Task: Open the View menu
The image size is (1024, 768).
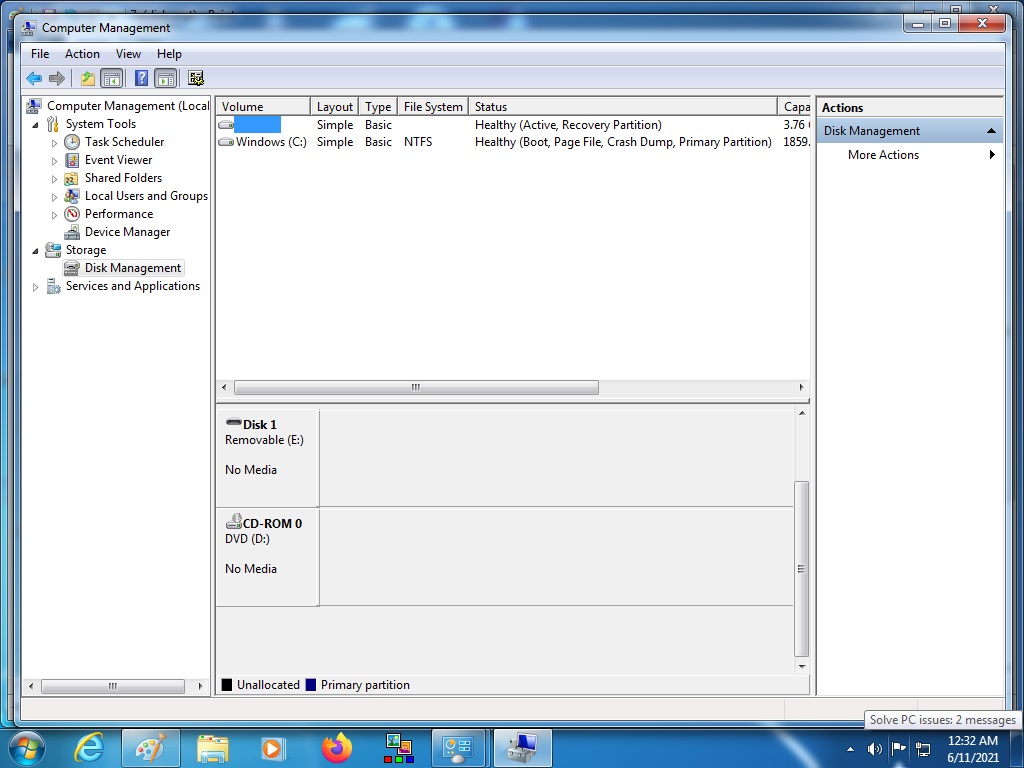Action: tap(128, 54)
